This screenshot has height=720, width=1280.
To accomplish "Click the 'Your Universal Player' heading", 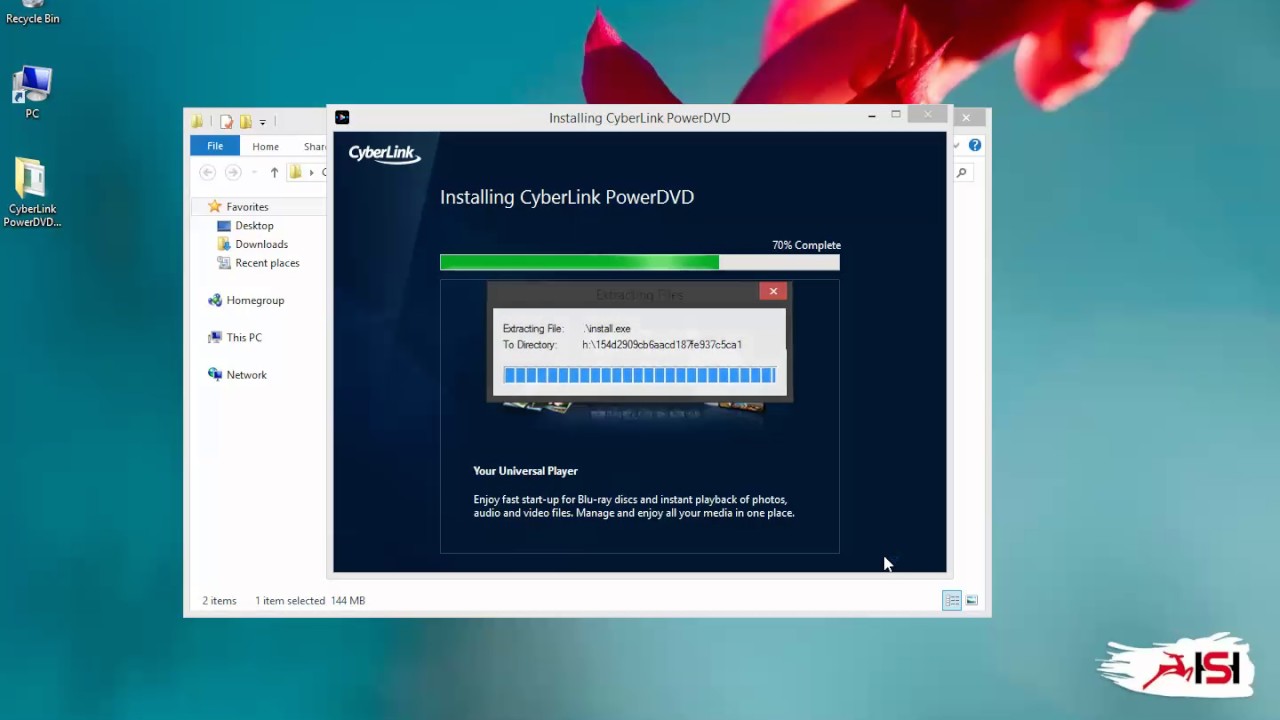I will point(525,471).
